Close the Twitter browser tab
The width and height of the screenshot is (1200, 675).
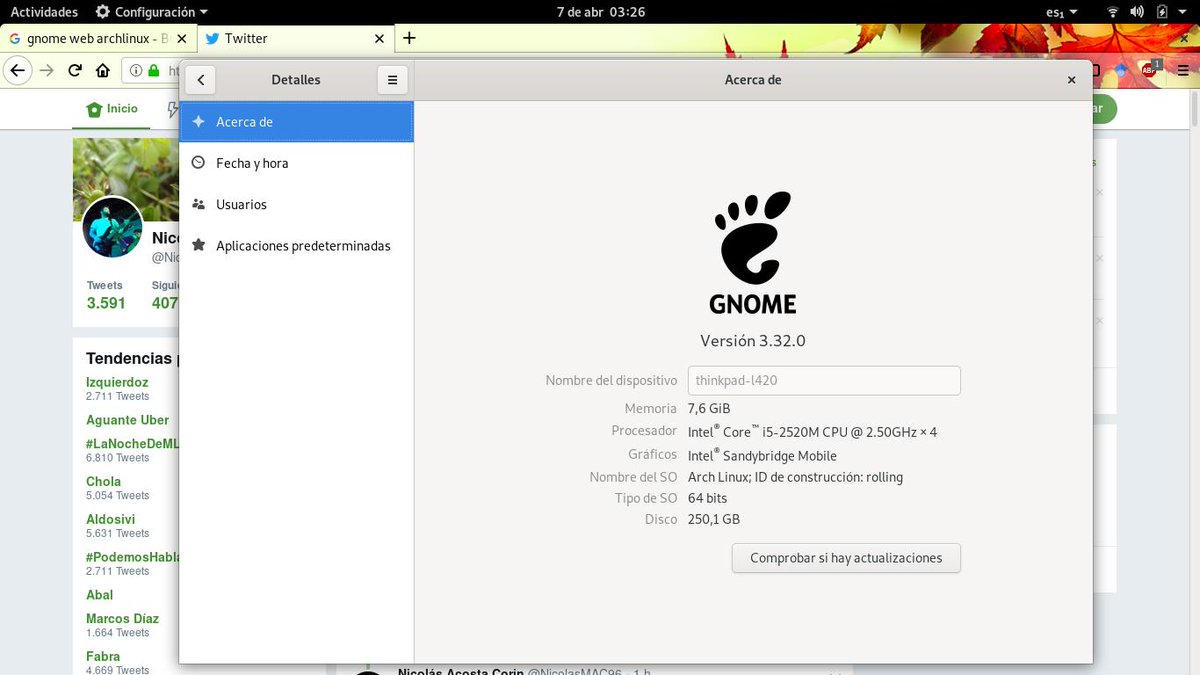[379, 38]
